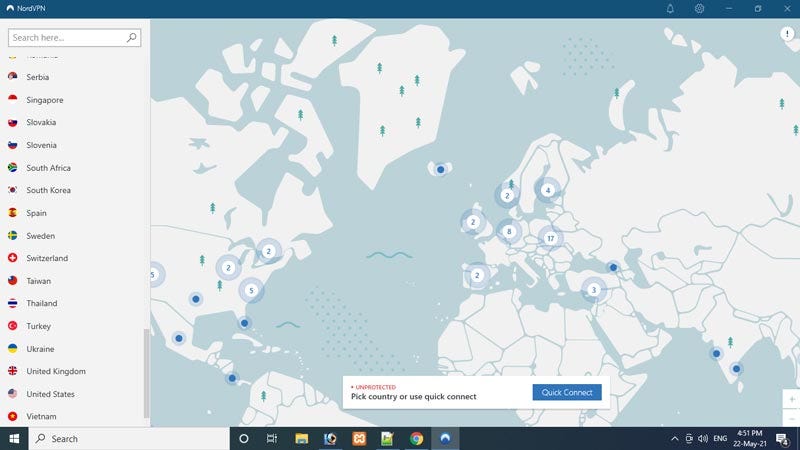Click the NordVPN taskbar icon
Image resolution: width=800 pixels, height=450 pixels.
(x=445, y=438)
